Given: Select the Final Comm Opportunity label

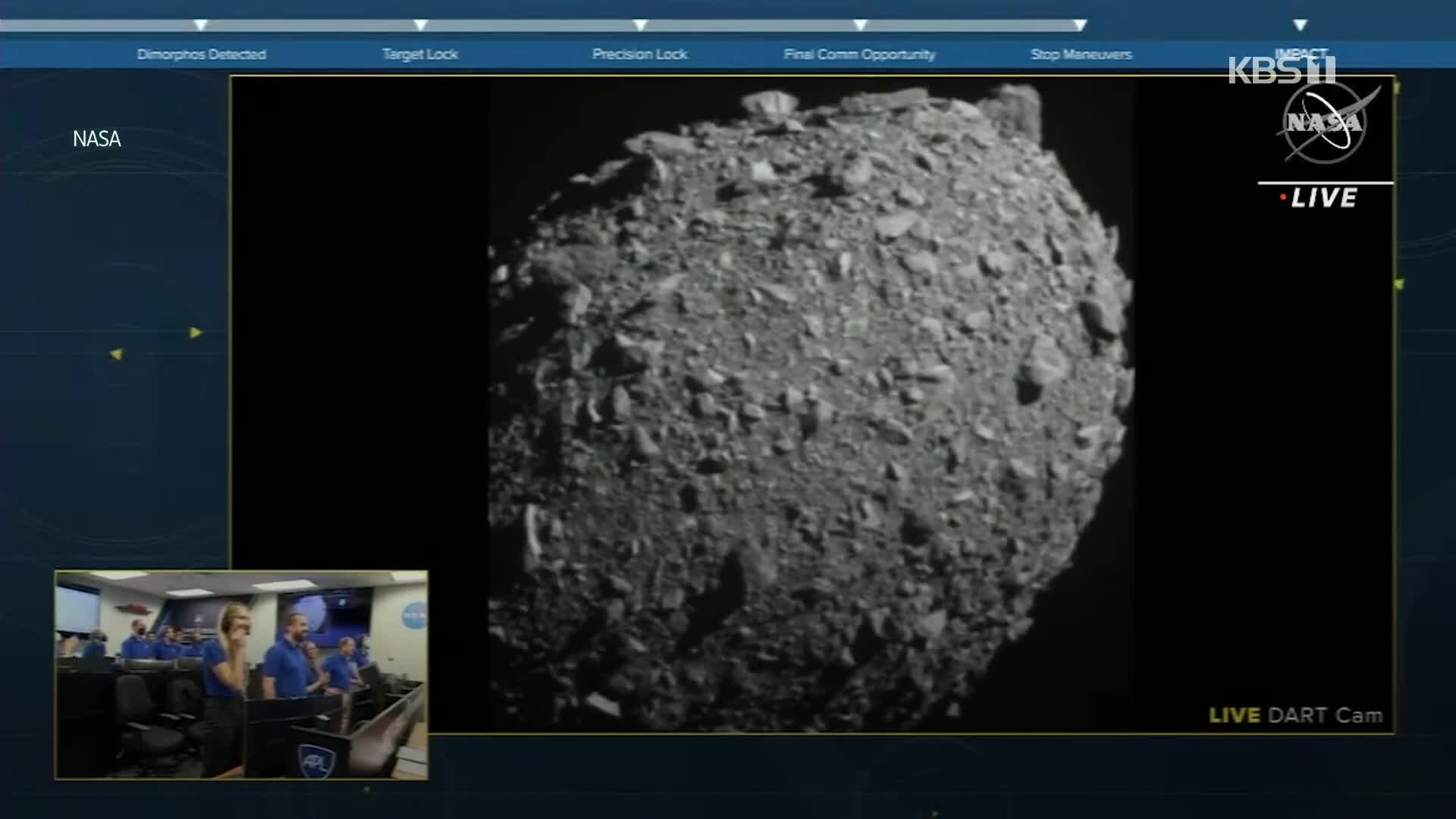Looking at the screenshot, I should point(860,55).
